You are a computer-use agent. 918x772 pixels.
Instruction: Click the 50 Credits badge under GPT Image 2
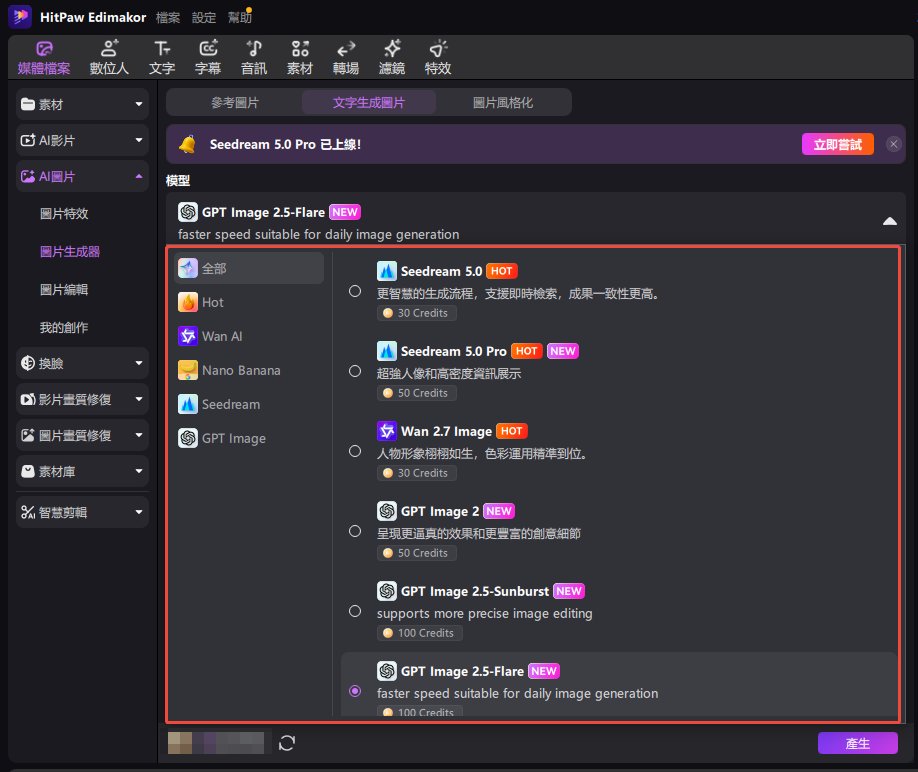point(416,553)
